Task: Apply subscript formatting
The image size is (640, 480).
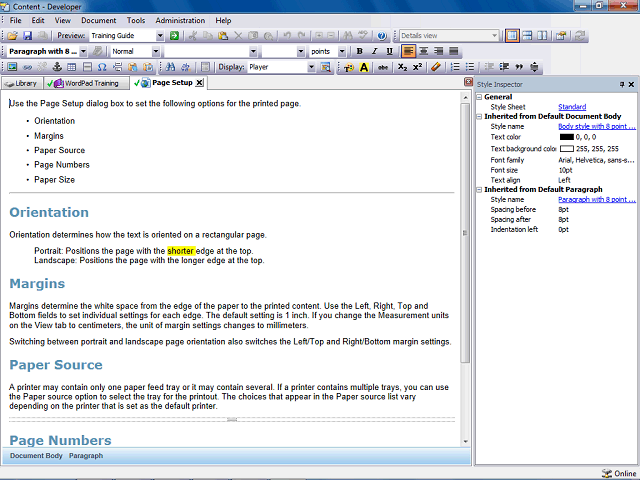Action: [402, 67]
